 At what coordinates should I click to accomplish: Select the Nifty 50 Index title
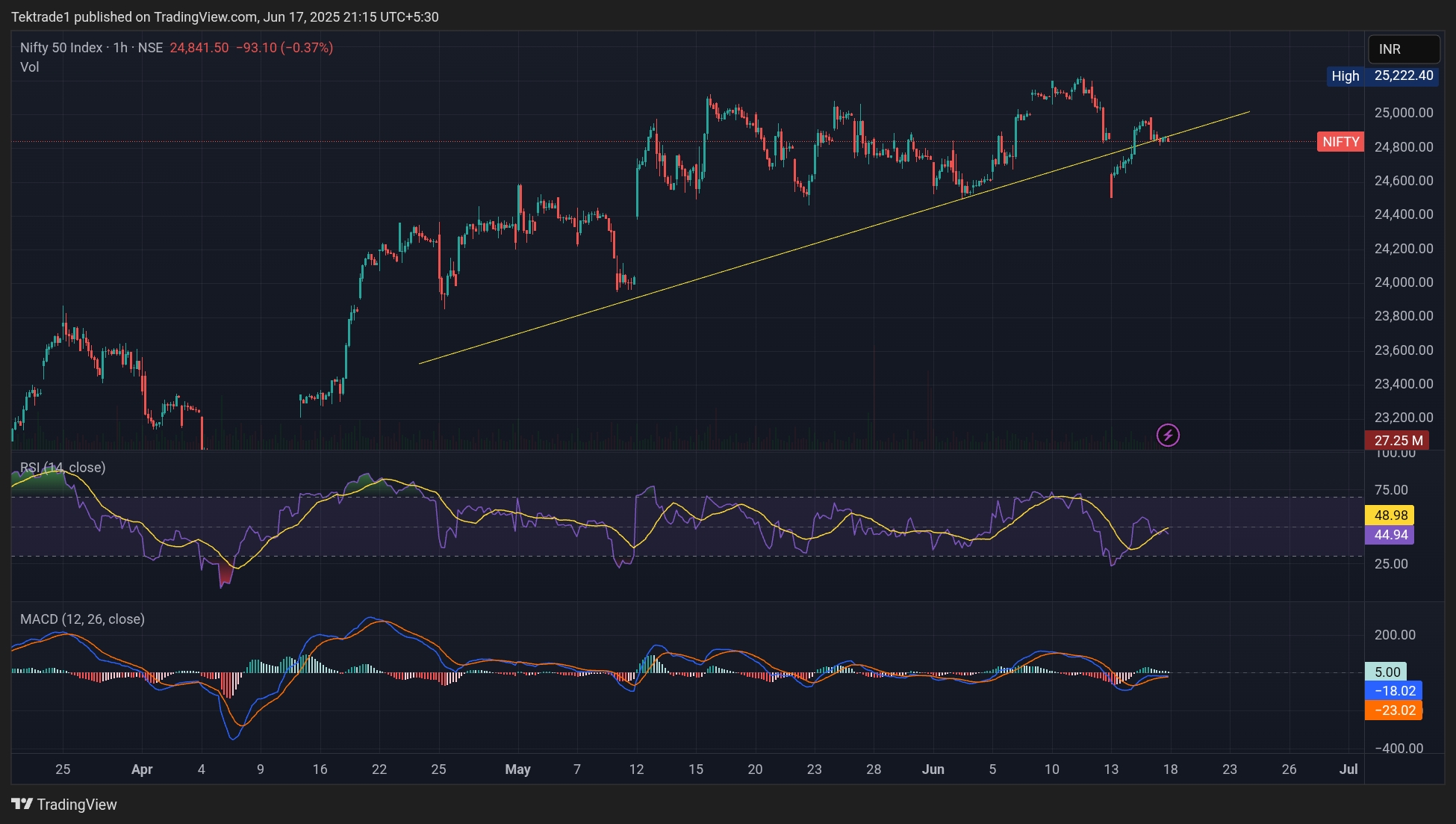61,48
